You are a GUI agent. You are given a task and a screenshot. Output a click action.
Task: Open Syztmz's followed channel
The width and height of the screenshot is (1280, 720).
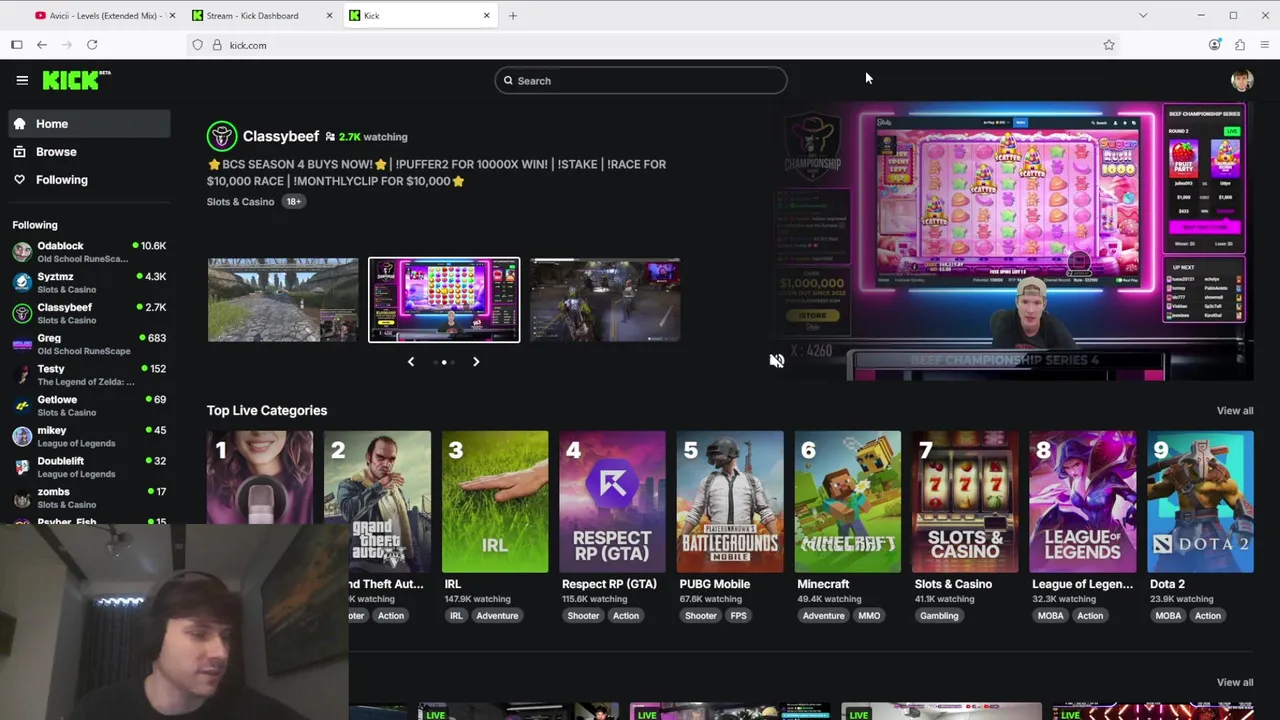click(x=89, y=283)
